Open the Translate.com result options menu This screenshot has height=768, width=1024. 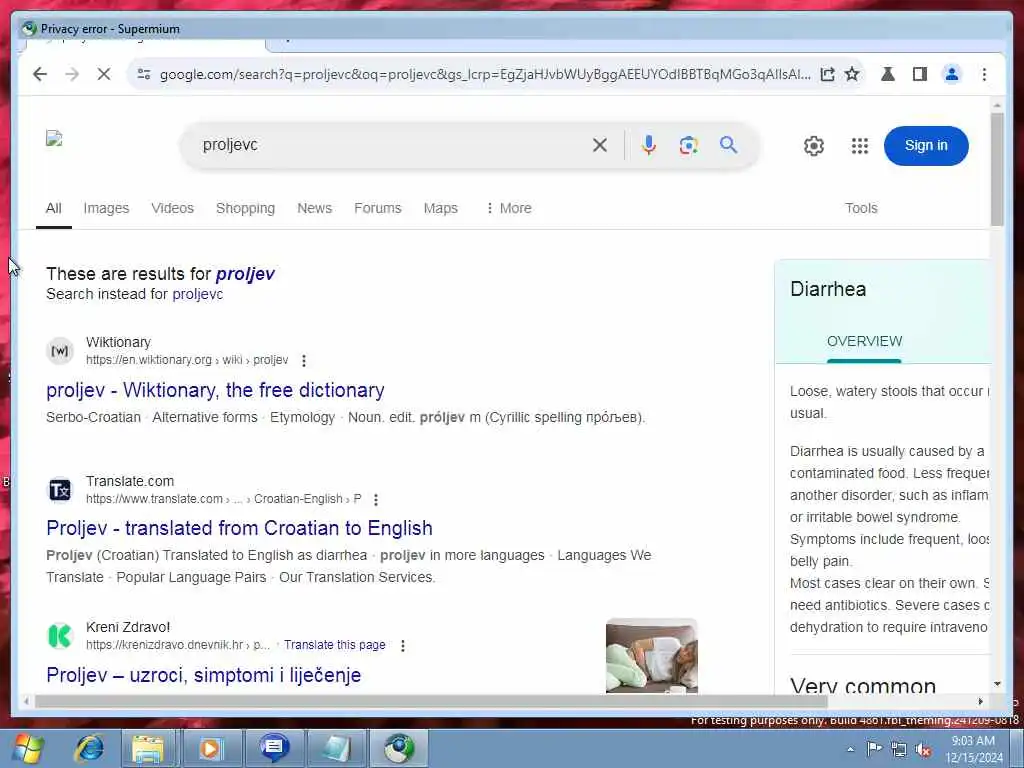pos(376,500)
